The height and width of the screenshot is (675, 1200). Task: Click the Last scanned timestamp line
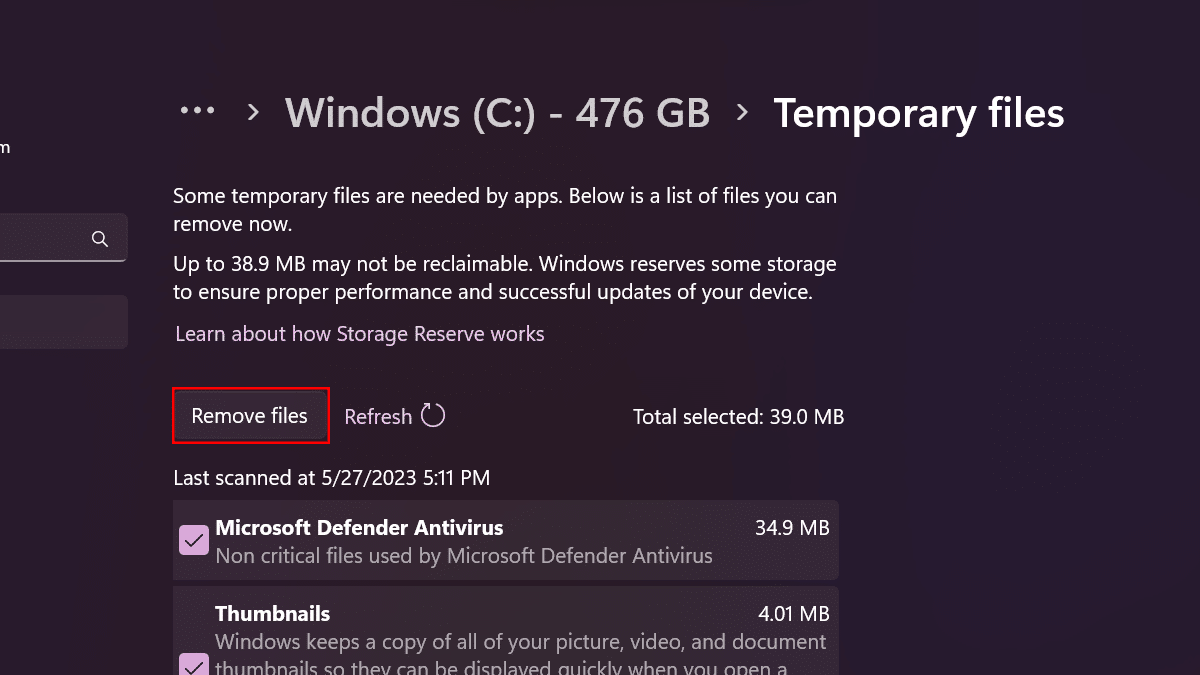(331, 478)
